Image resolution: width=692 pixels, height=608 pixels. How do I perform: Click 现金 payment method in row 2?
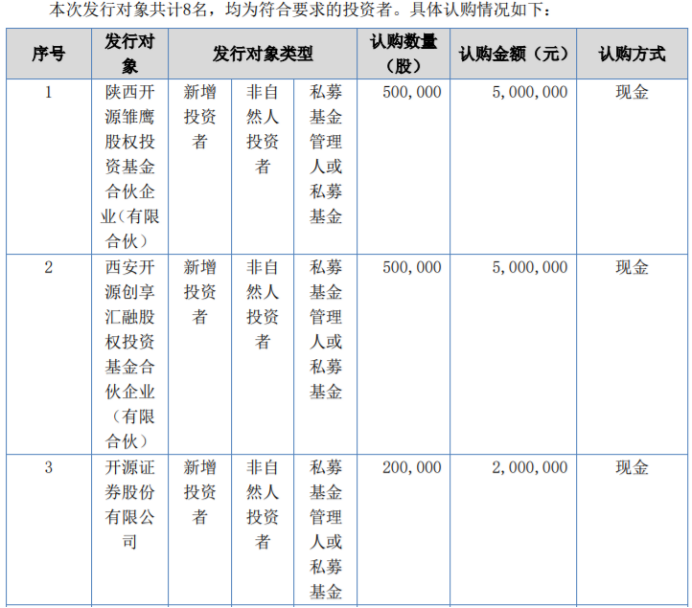click(632, 267)
